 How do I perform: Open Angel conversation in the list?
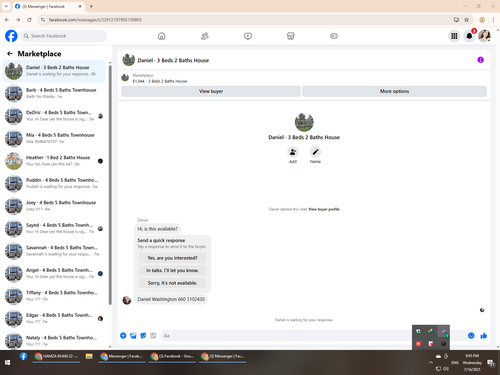[54, 273]
